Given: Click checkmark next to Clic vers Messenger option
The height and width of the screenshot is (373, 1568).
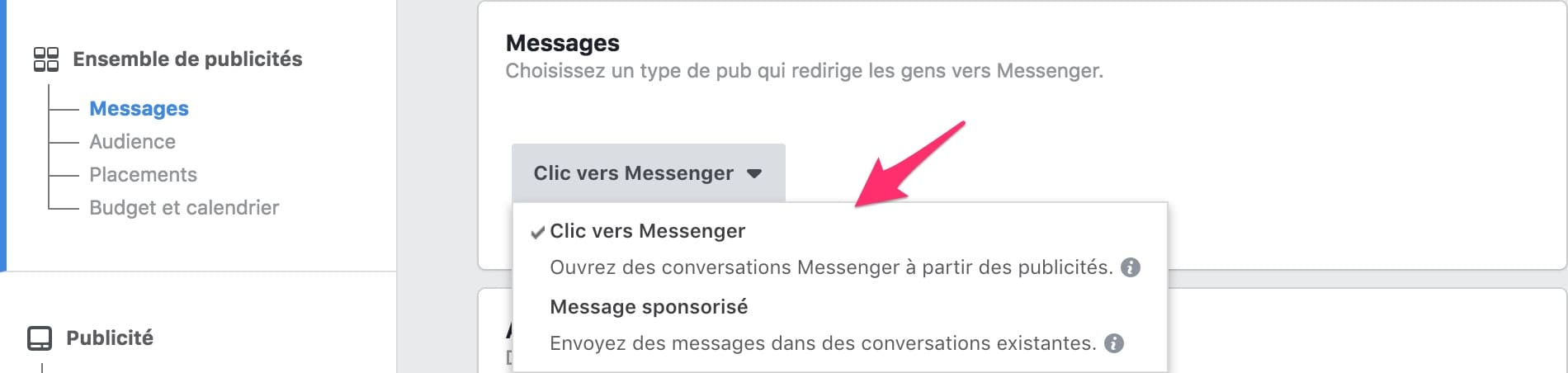Looking at the screenshot, I should tap(537, 233).
